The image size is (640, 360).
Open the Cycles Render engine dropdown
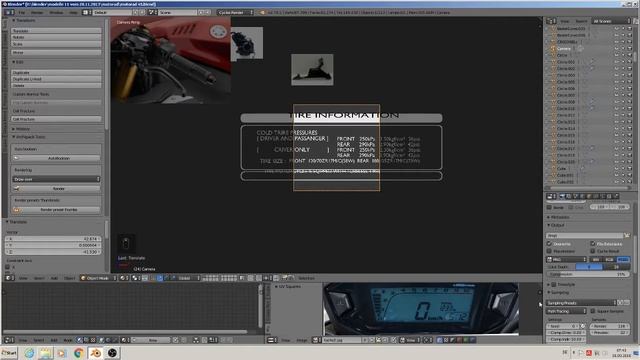point(235,12)
